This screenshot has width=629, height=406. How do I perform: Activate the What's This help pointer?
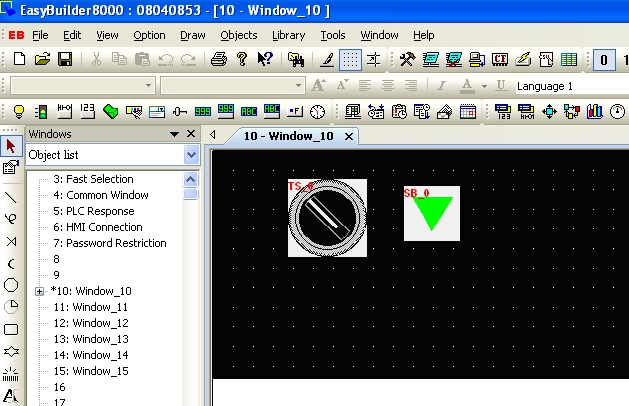pyautogui.click(x=265, y=59)
